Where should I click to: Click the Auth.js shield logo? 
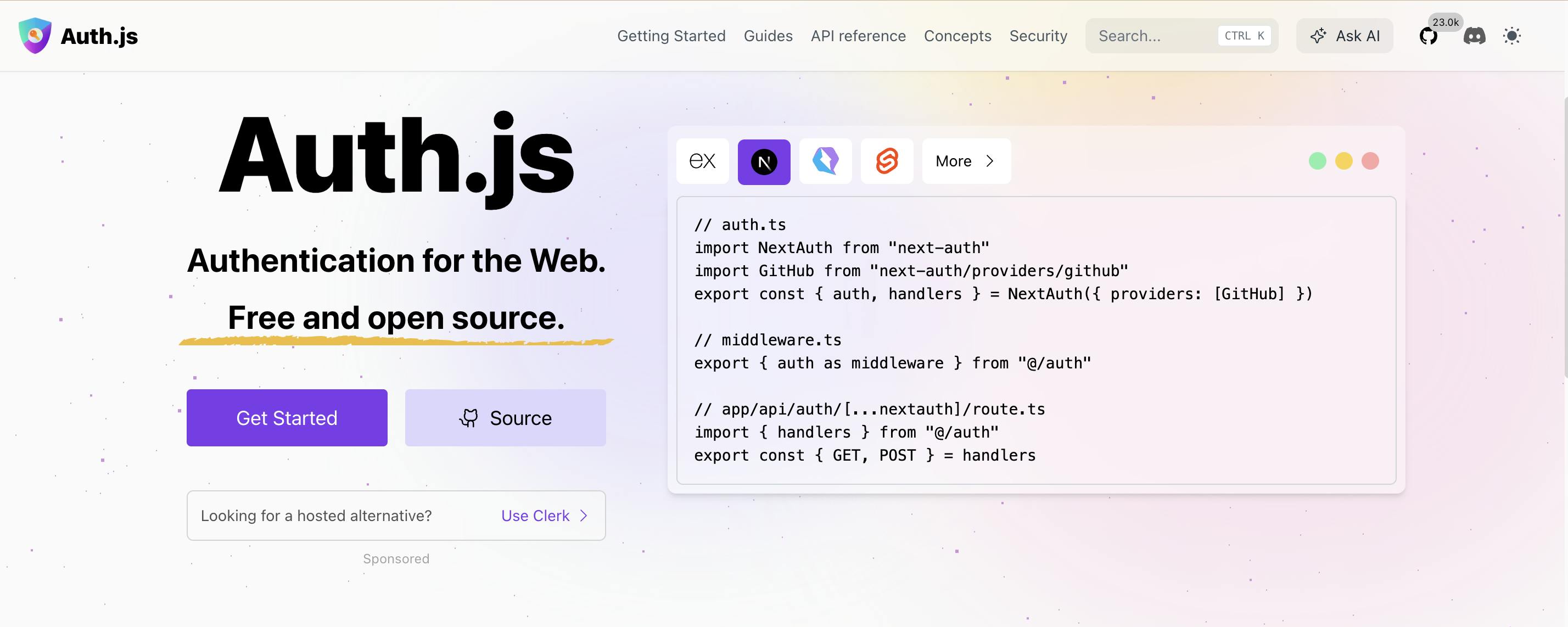coord(35,35)
